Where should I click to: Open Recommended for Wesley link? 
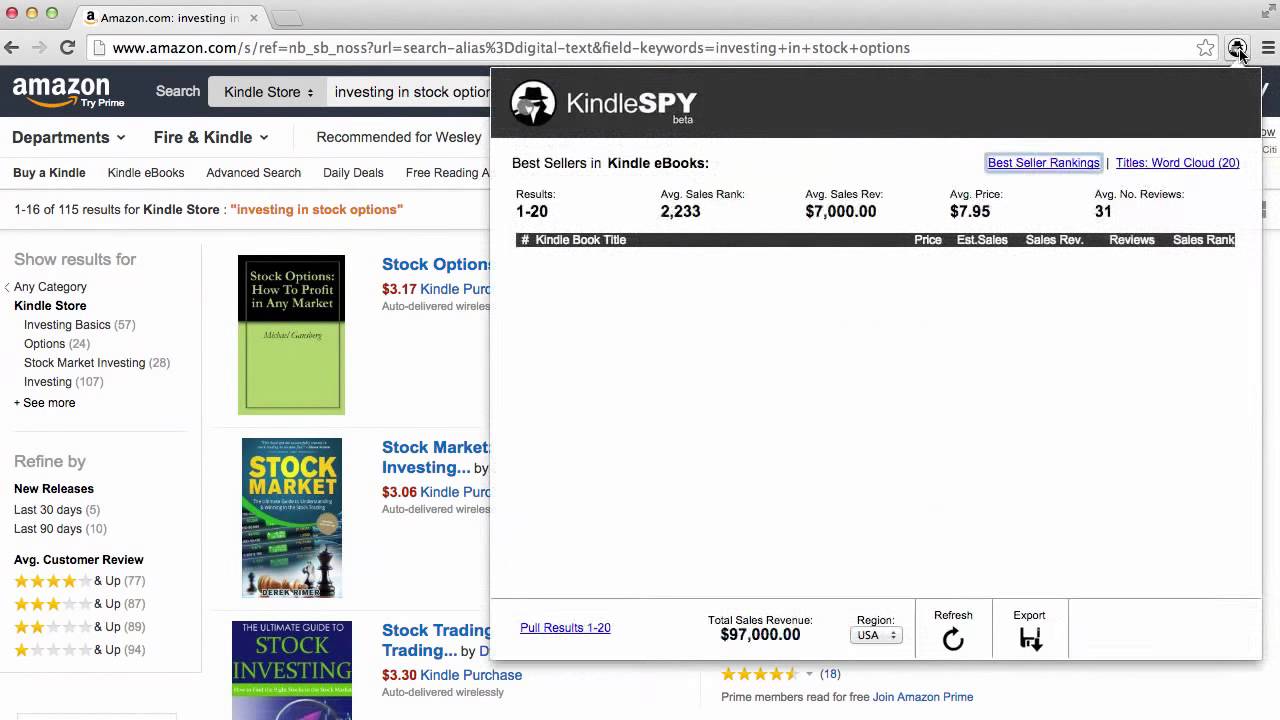tap(399, 137)
